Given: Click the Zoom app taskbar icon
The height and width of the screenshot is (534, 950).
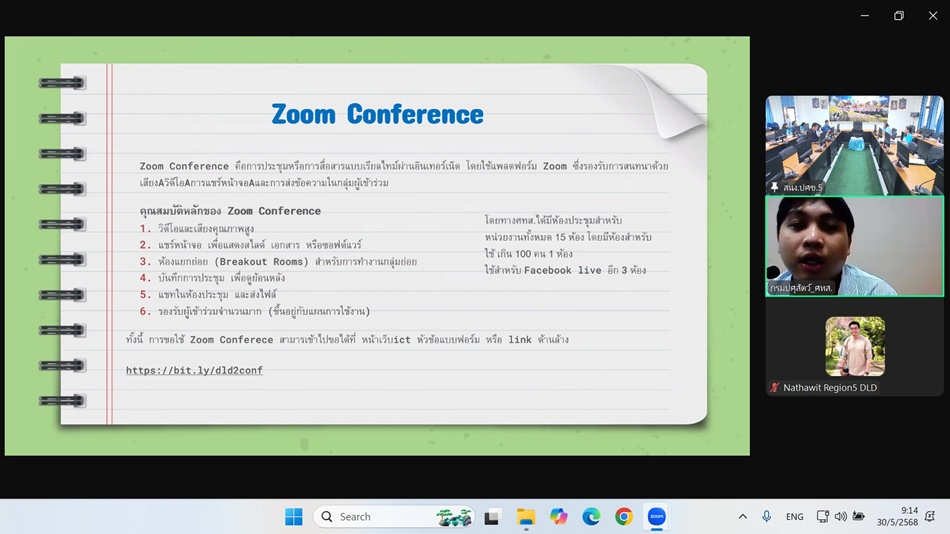Looking at the screenshot, I should [657, 516].
